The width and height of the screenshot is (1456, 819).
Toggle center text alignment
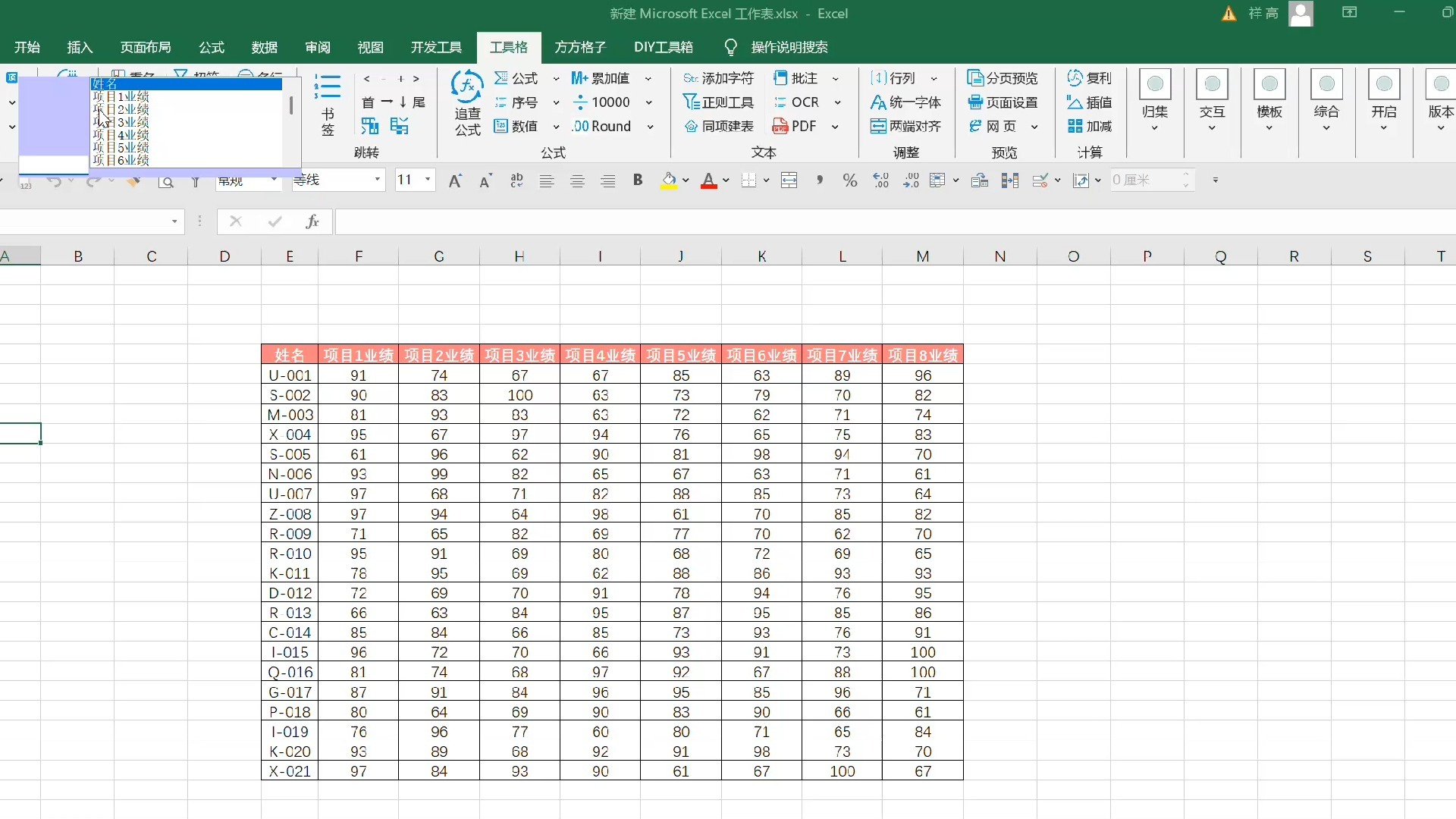(x=577, y=180)
